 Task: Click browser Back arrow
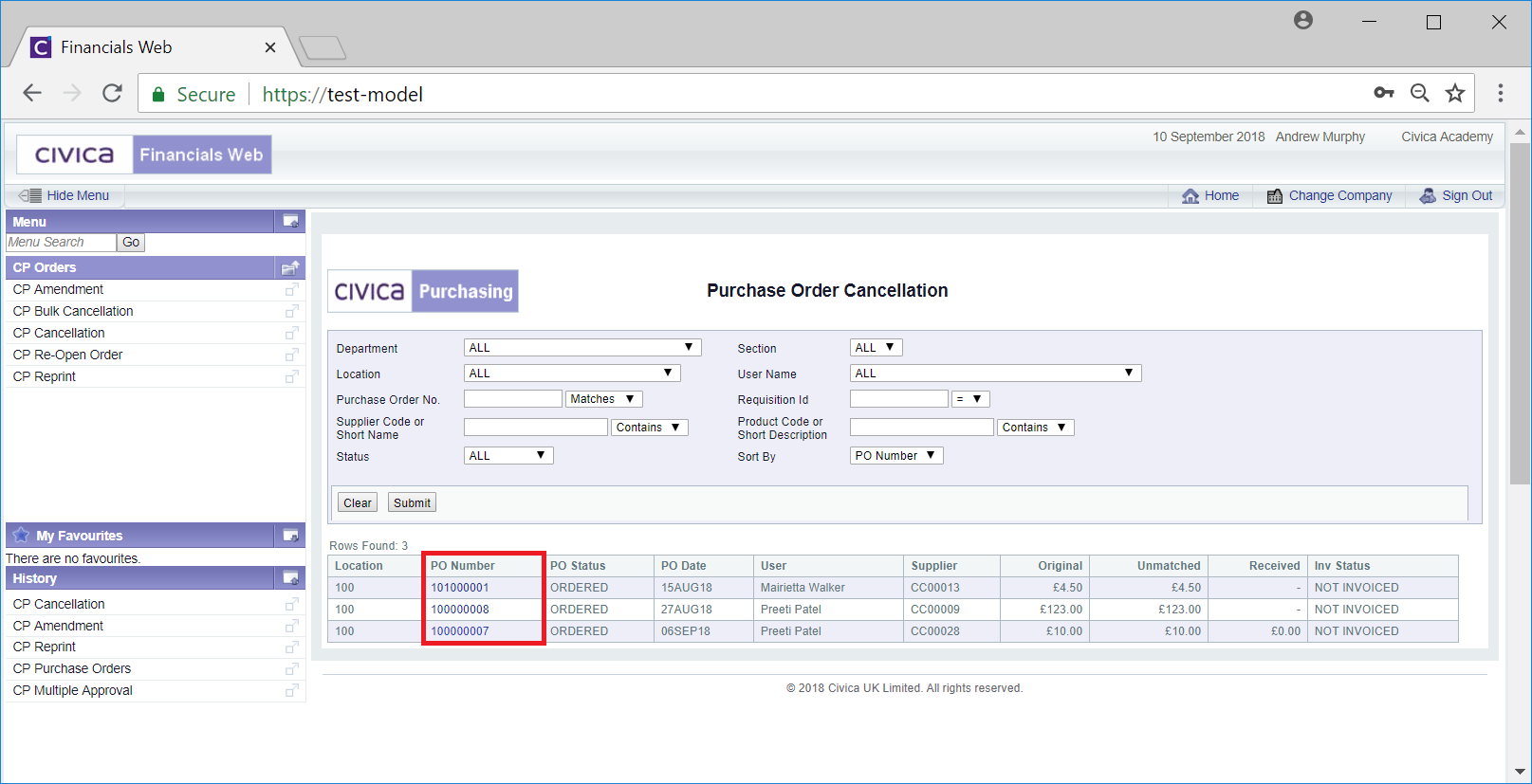tap(32, 93)
